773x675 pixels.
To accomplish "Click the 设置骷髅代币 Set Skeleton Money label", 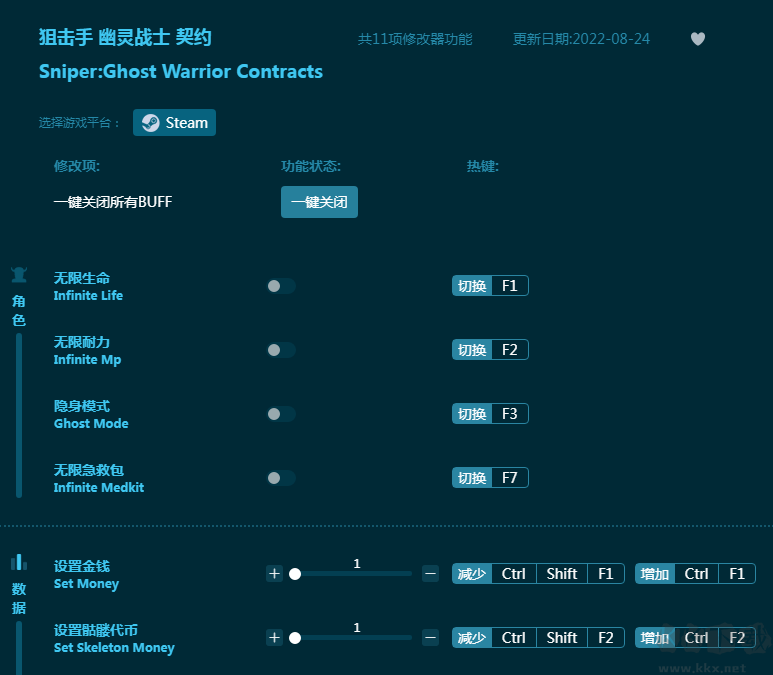I will tap(114, 639).
